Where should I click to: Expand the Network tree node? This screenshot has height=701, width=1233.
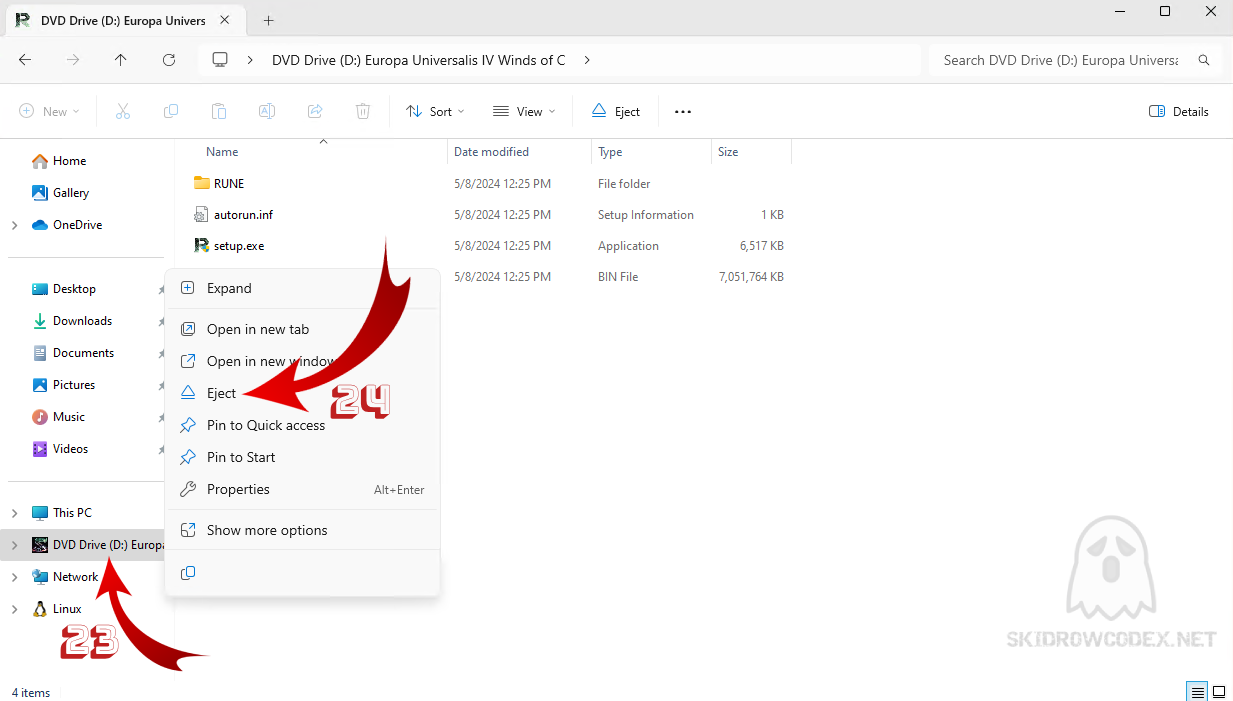coord(14,577)
